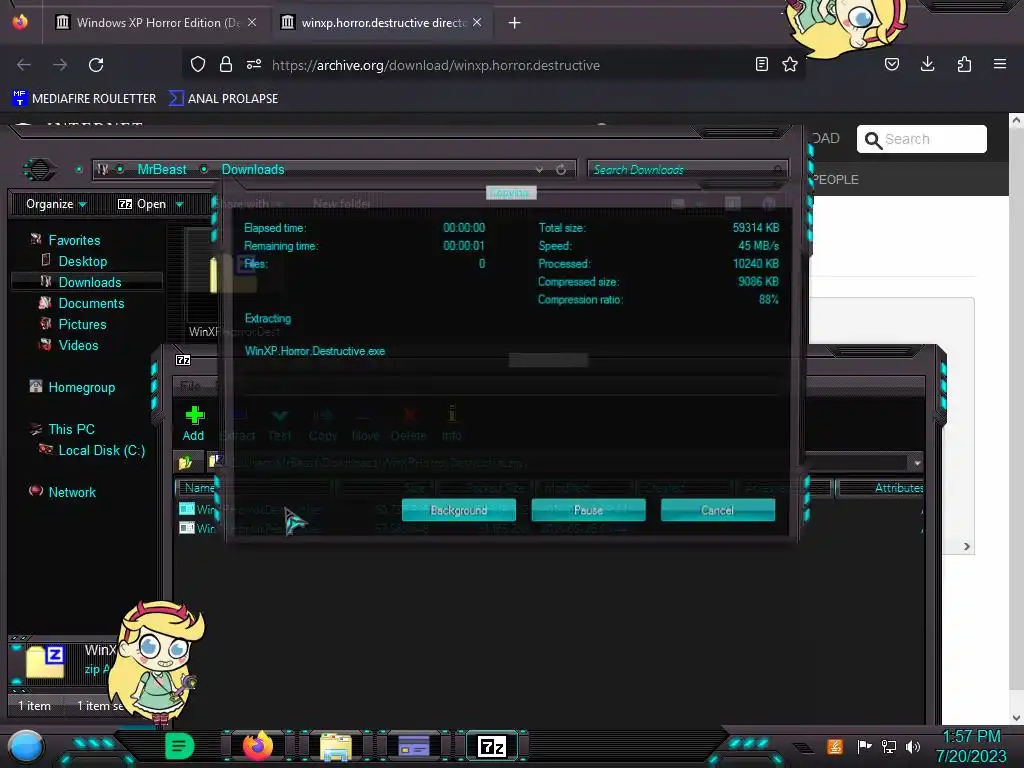This screenshot has height=768, width=1024.
Task: Expand the Organize dropdown in Explorer
Action: (56, 204)
